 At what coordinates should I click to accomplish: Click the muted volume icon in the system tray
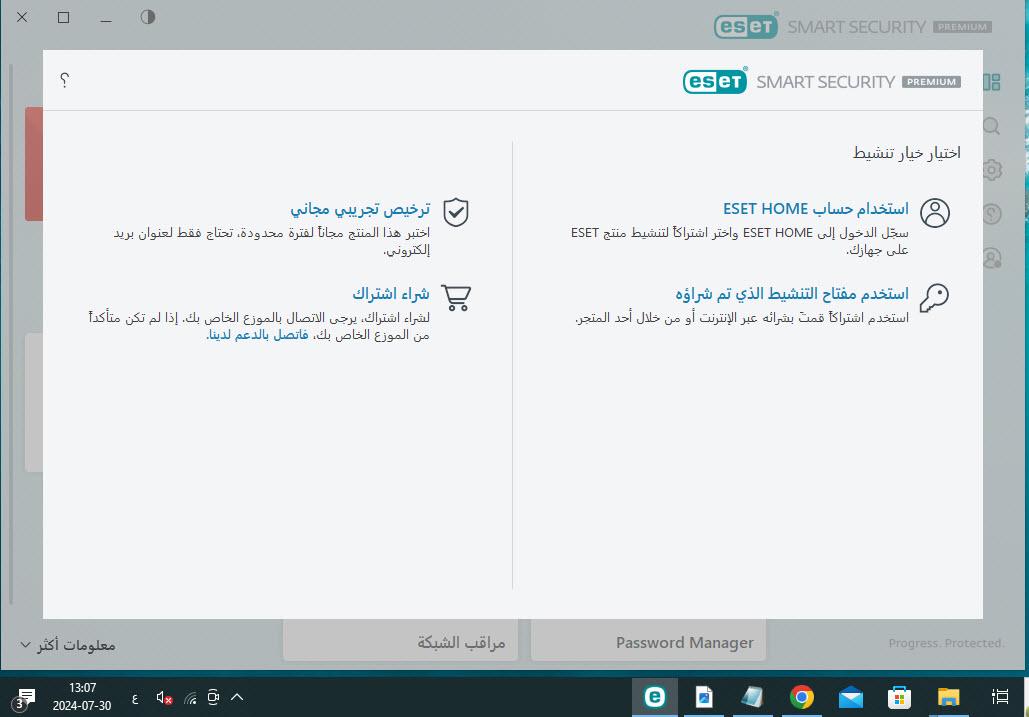164,697
